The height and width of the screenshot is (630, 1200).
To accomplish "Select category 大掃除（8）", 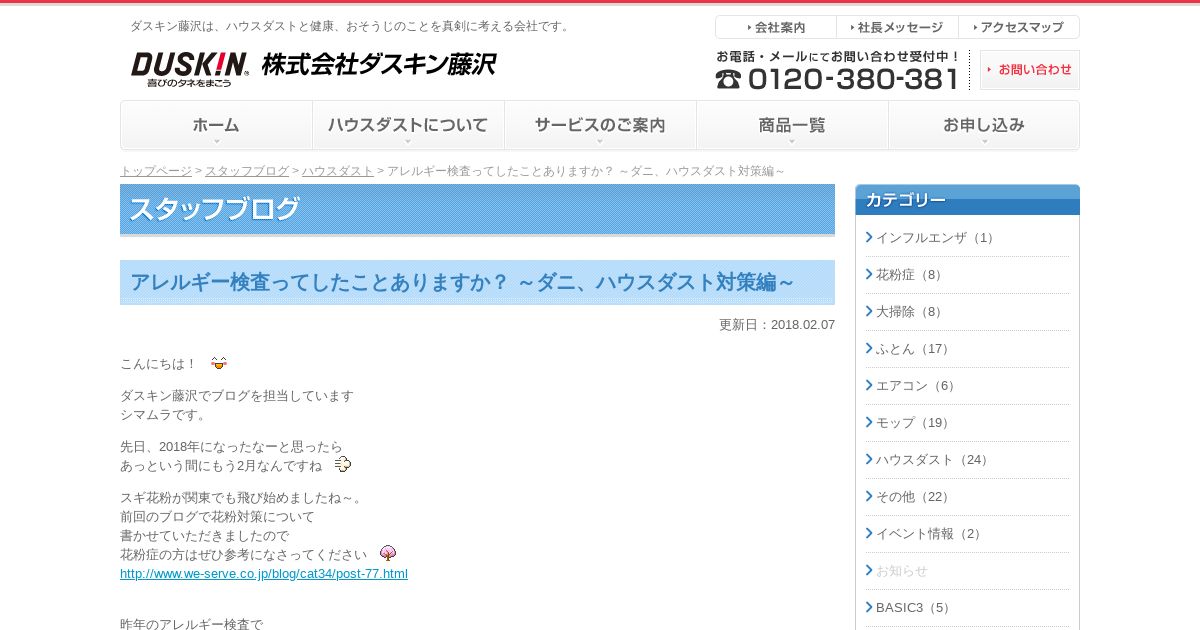I will (x=912, y=312).
